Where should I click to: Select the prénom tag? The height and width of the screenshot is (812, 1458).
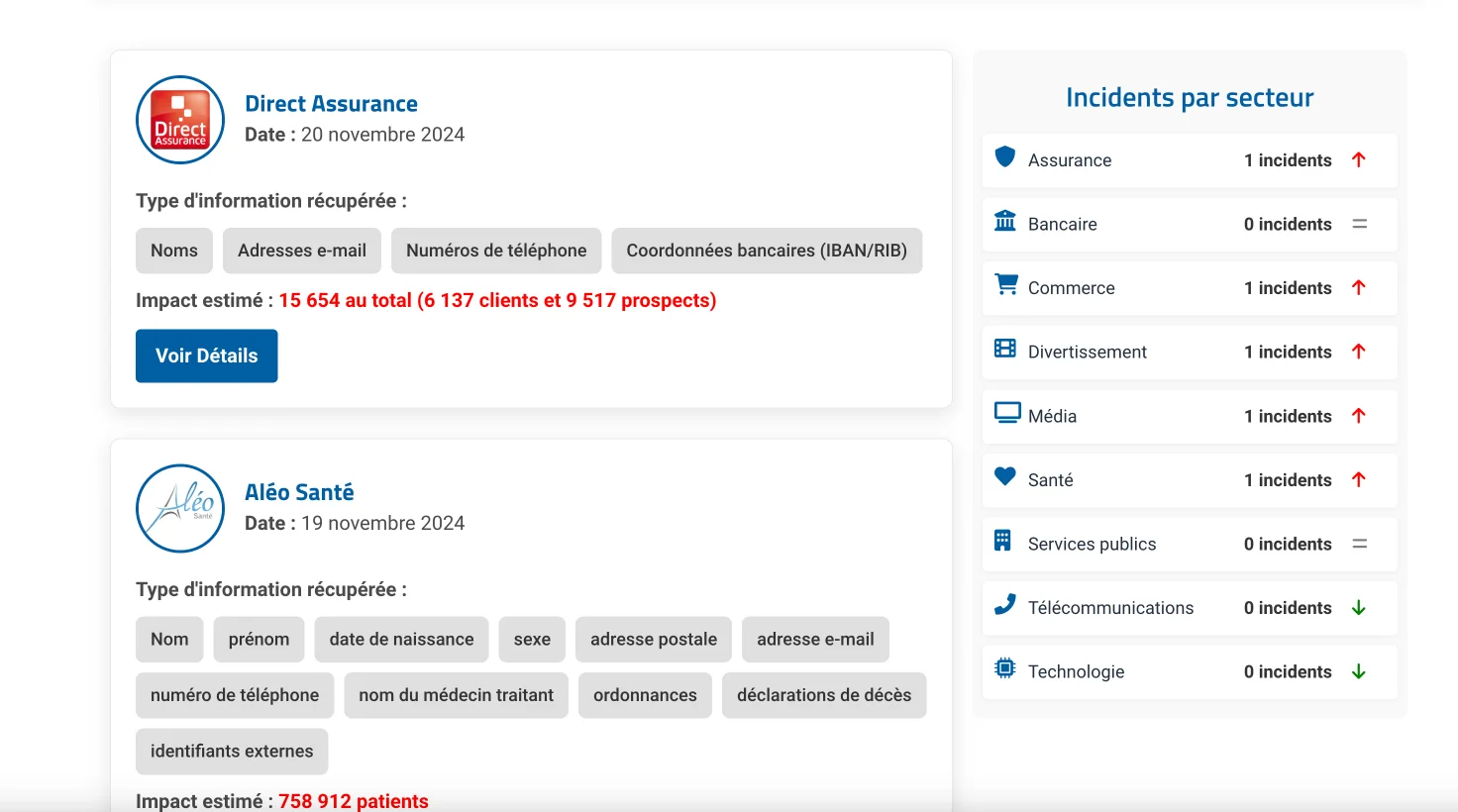[259, 640]
